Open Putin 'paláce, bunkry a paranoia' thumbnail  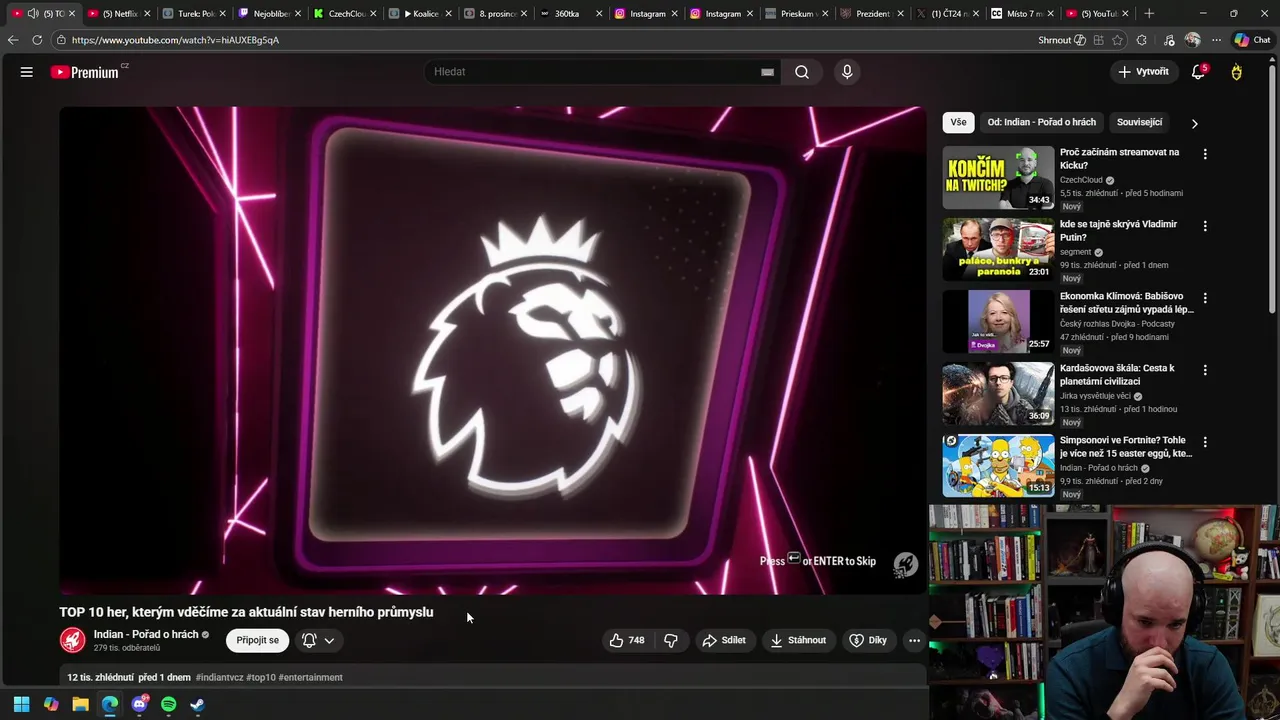(998, 249)
